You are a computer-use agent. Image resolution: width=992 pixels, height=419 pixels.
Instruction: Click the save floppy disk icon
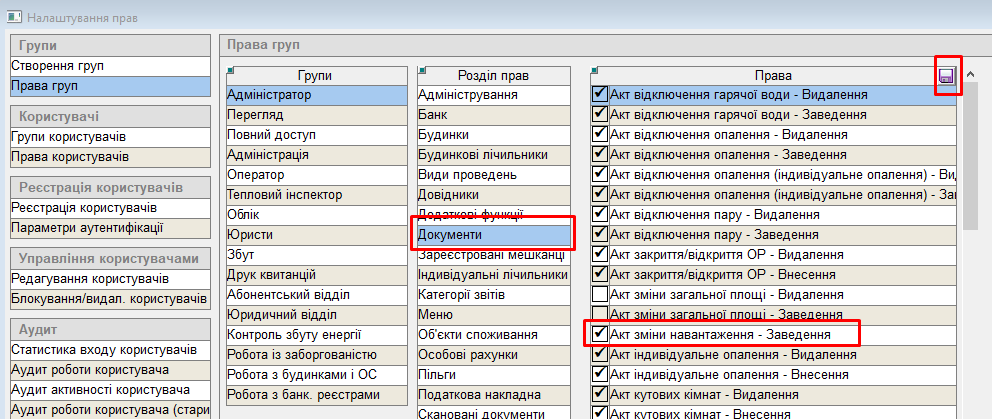pos(947,76)
